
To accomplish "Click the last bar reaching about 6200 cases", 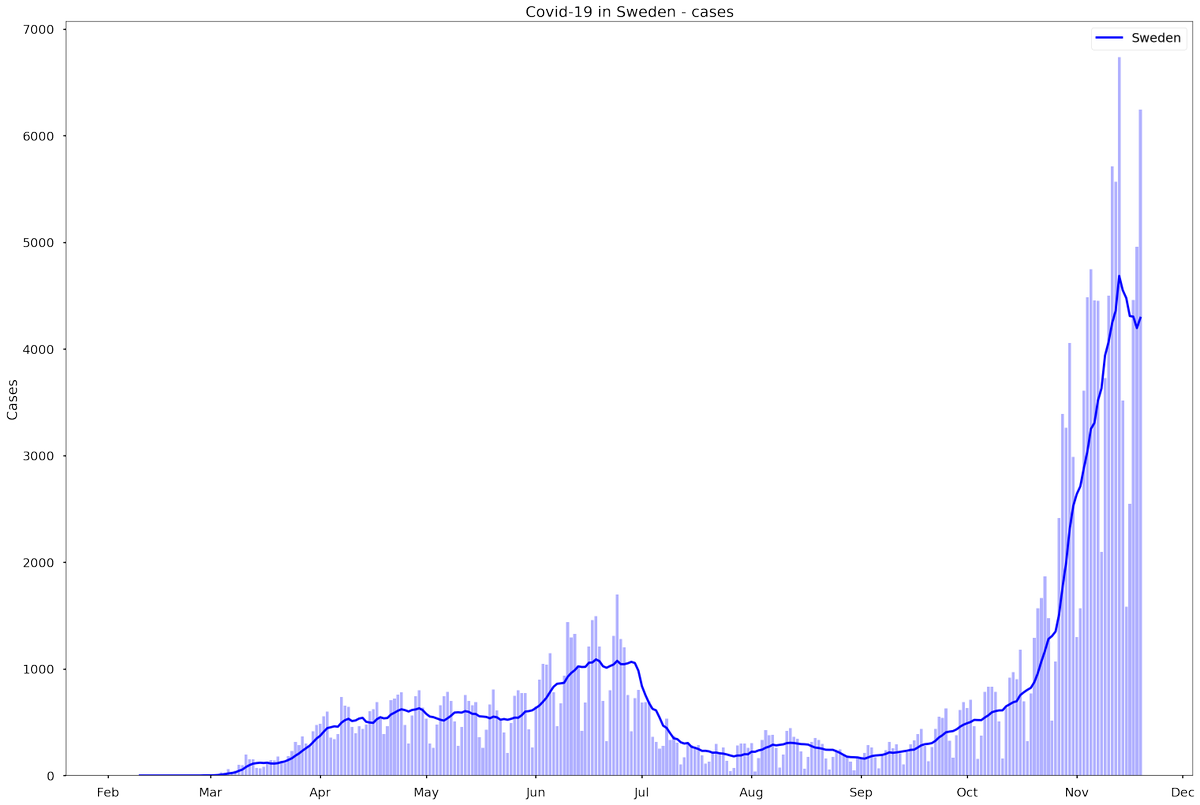I will [1140, 443].
